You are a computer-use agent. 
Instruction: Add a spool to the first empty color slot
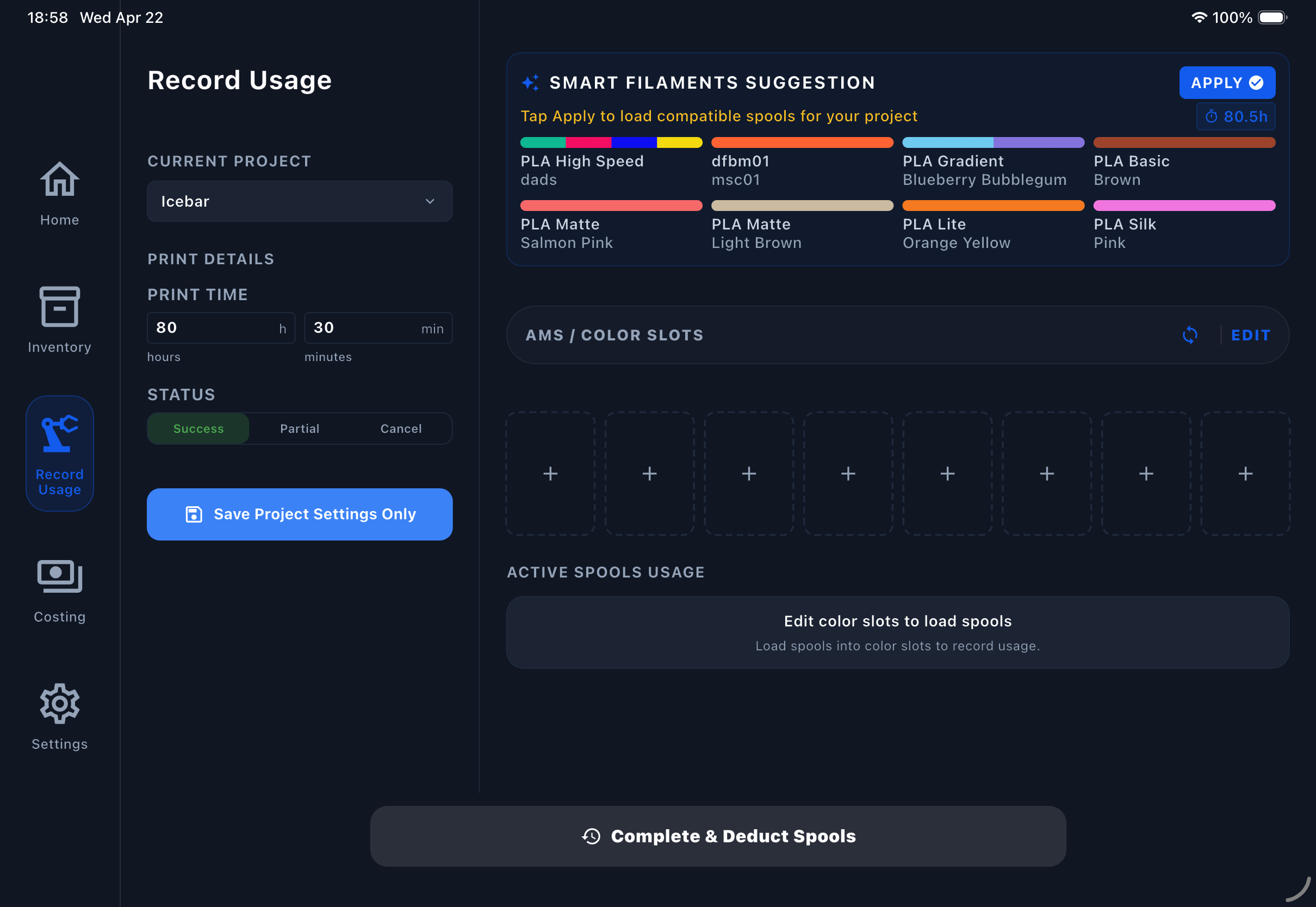tap(550, 474)
